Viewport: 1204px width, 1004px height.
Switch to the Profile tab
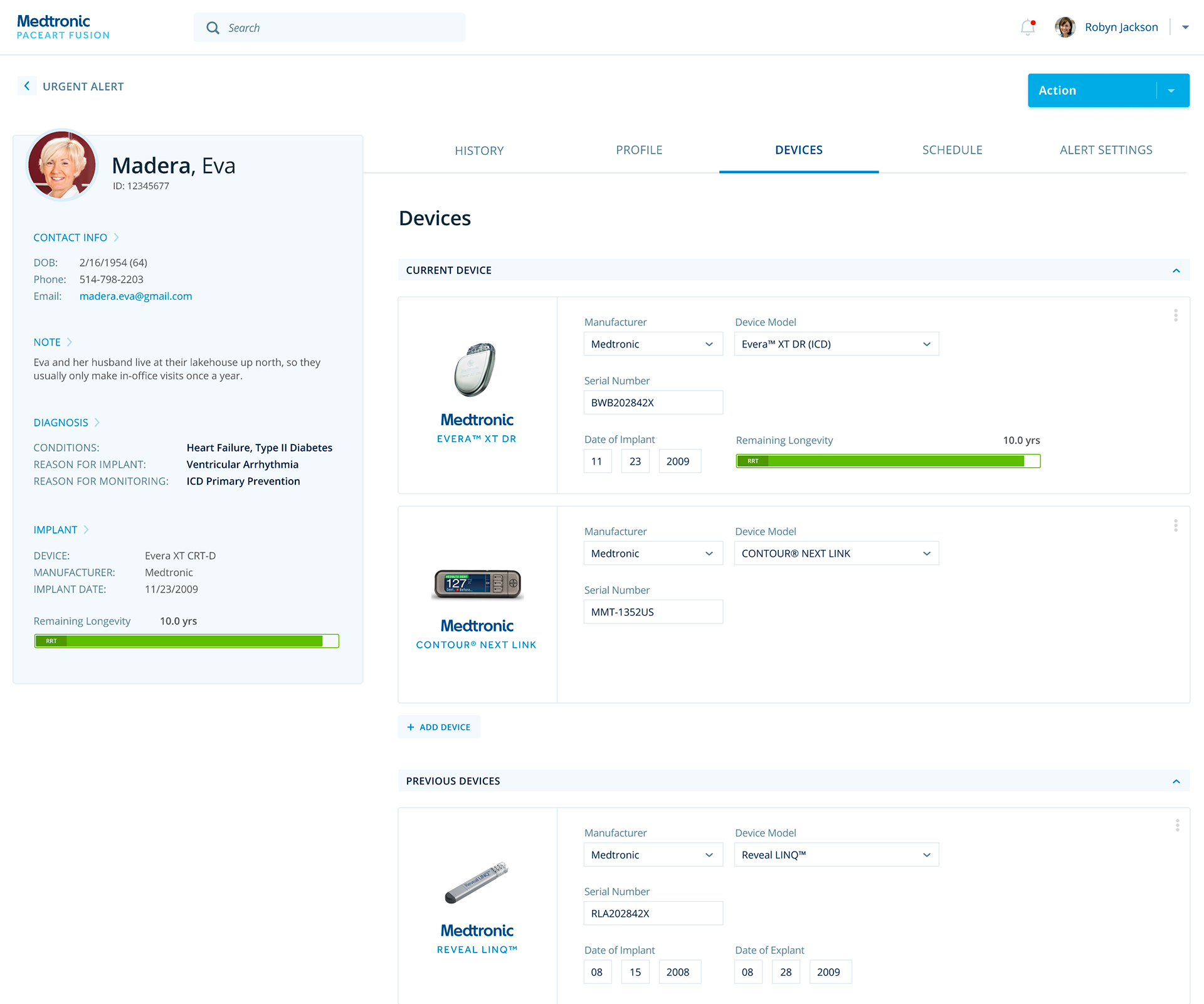[639, 151]
